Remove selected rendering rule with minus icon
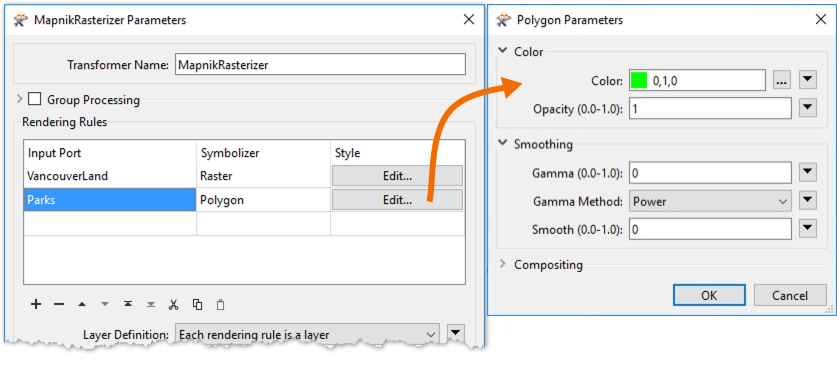 [x=59, y=304]
